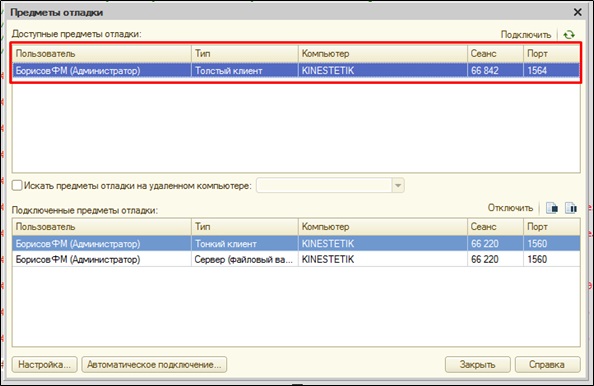Select the Толстый клиент row in available items

point(296,70)
